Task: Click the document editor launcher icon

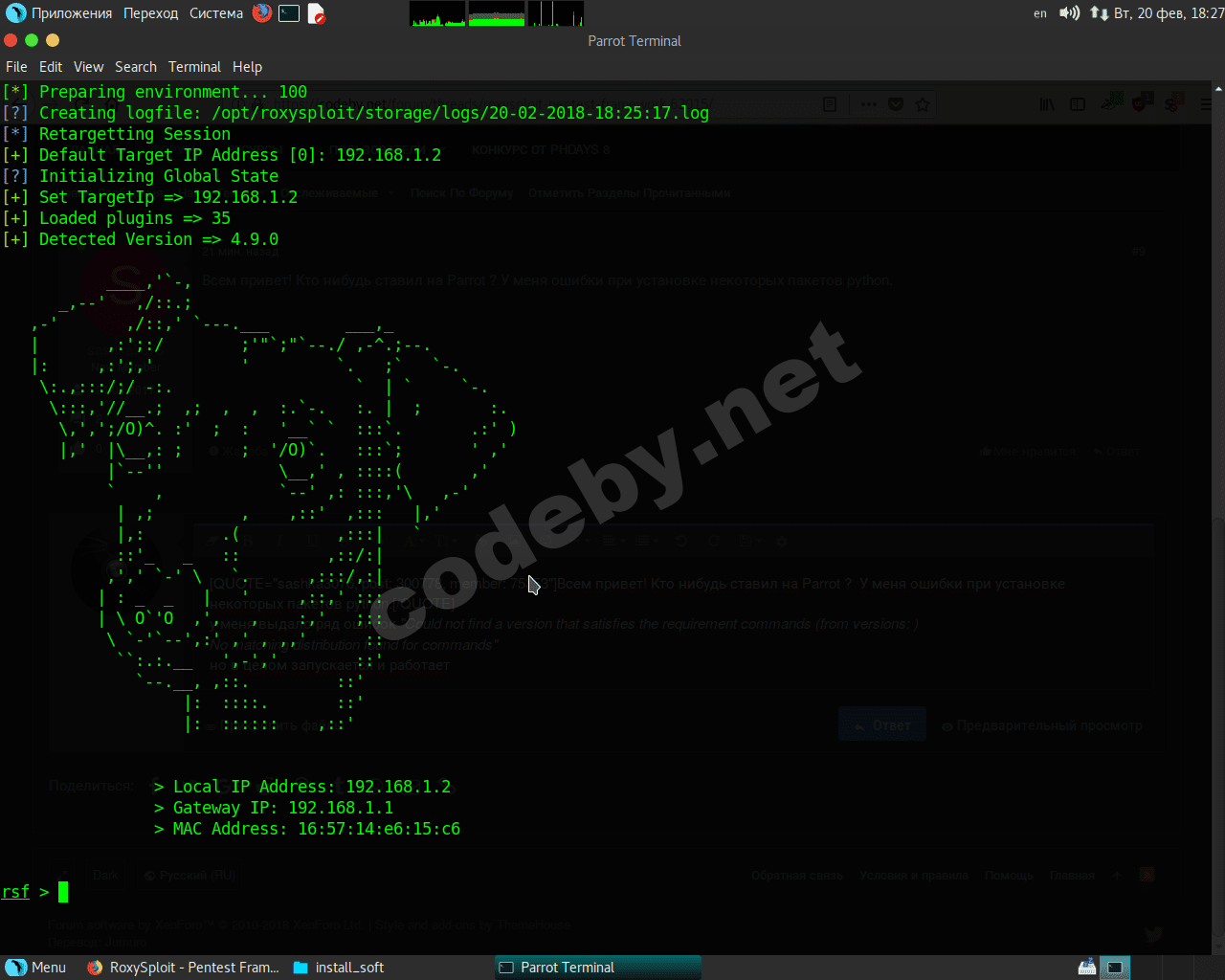Action: (x=316, y=13)
